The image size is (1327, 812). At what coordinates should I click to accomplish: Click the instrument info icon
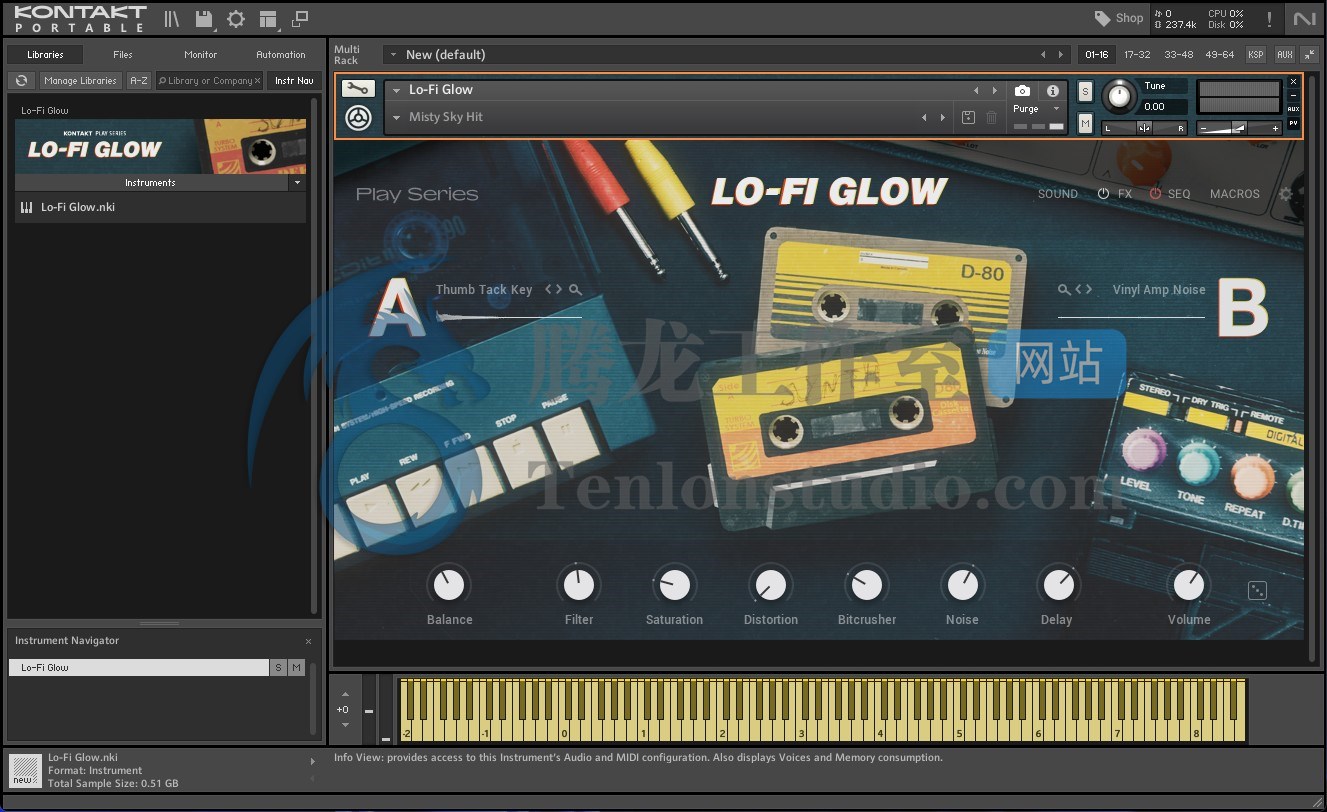(x=1052, y=91)
